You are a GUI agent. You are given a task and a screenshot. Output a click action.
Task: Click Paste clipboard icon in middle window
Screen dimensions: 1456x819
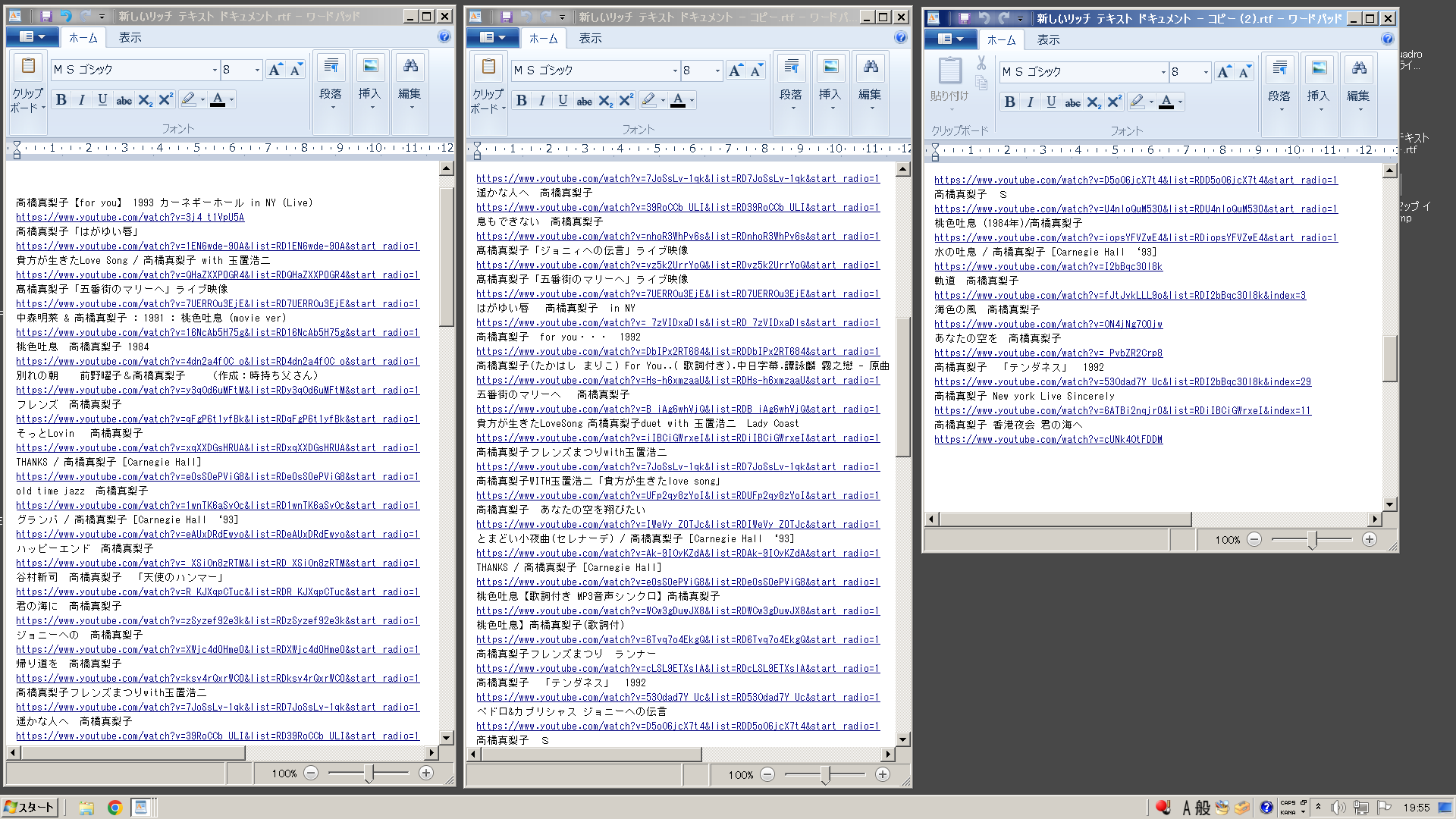[x=488, y=67]
